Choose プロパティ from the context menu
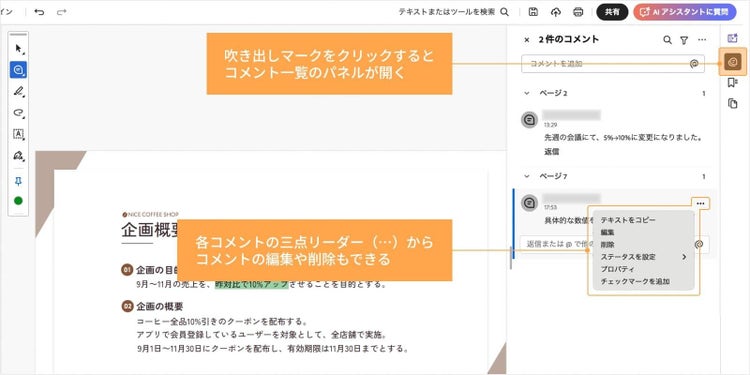 pyautogui.click(x=618, y=269)
